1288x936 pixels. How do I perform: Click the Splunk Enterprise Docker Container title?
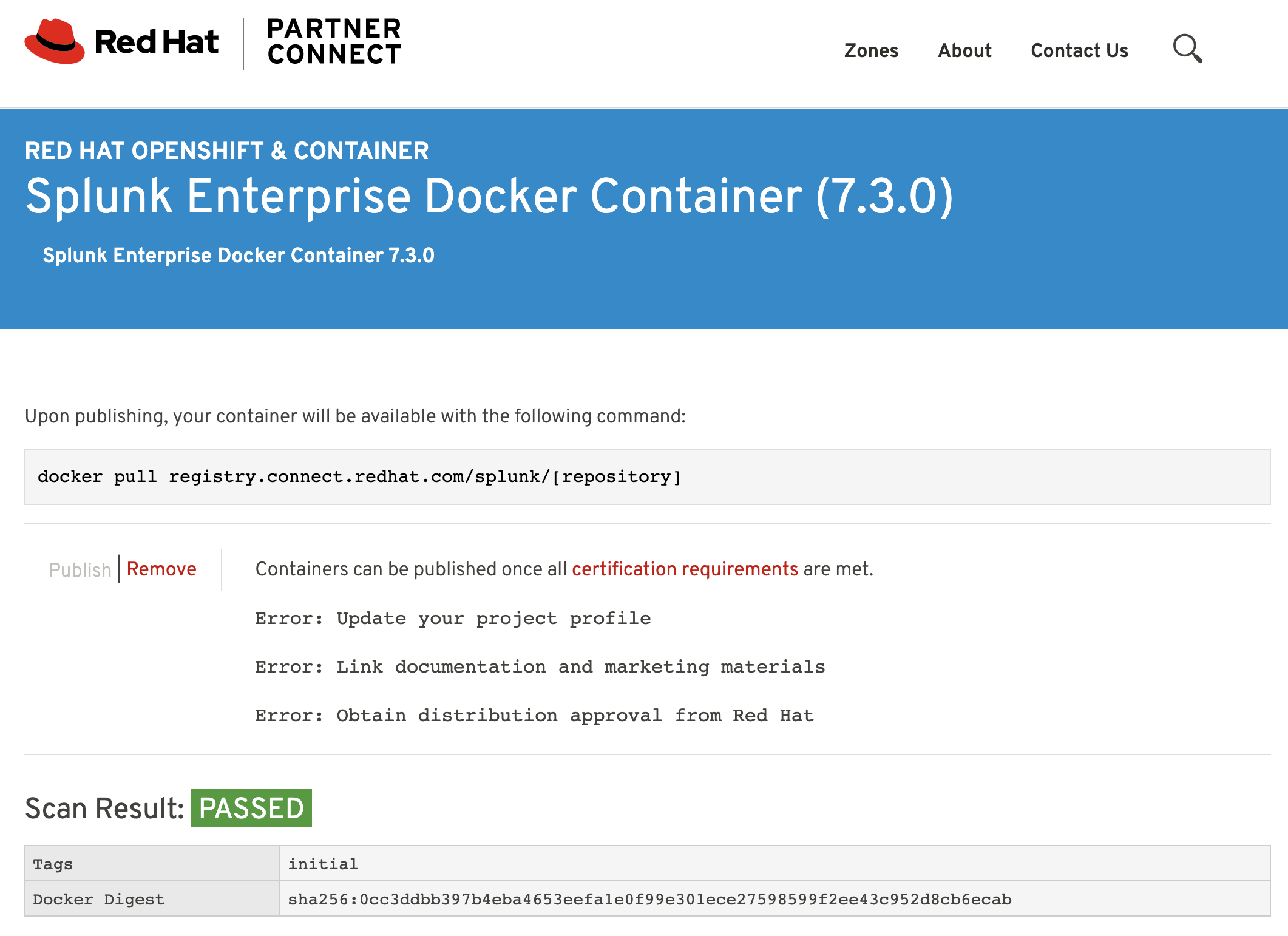[x=489, y=197]
